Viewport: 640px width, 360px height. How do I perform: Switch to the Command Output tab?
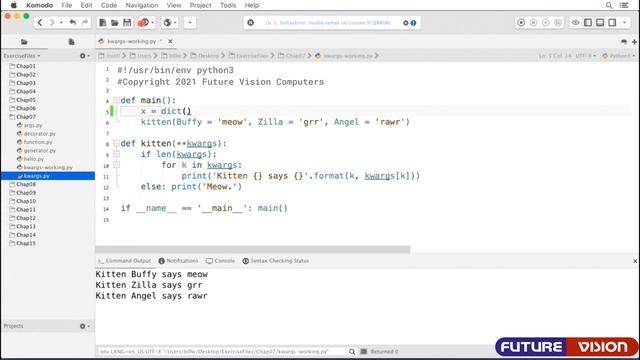(124, 261)
